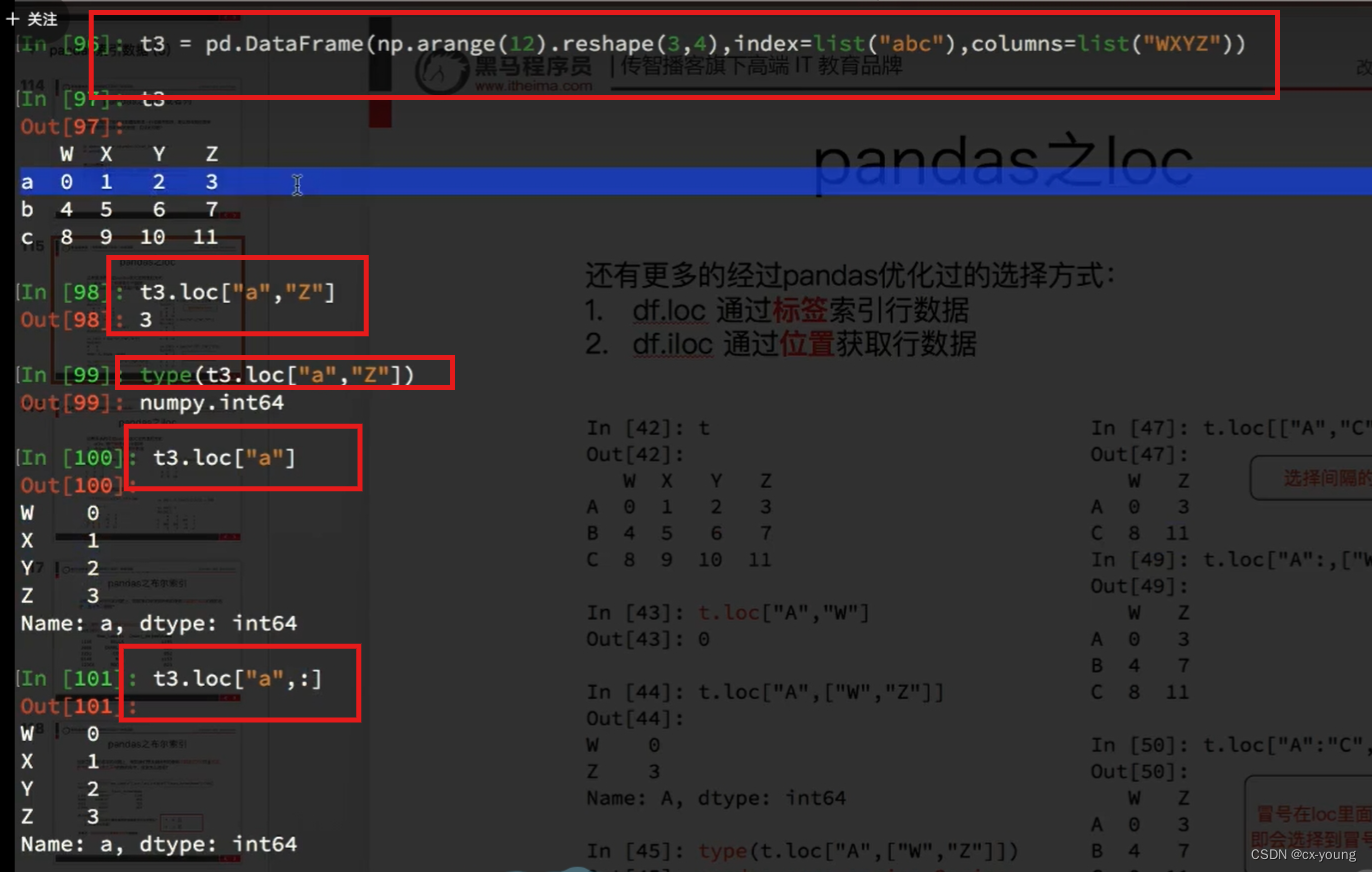Click Name: a, dtype line under Out[101]
Screen dimensions: 1372x872
pos(158,844)
